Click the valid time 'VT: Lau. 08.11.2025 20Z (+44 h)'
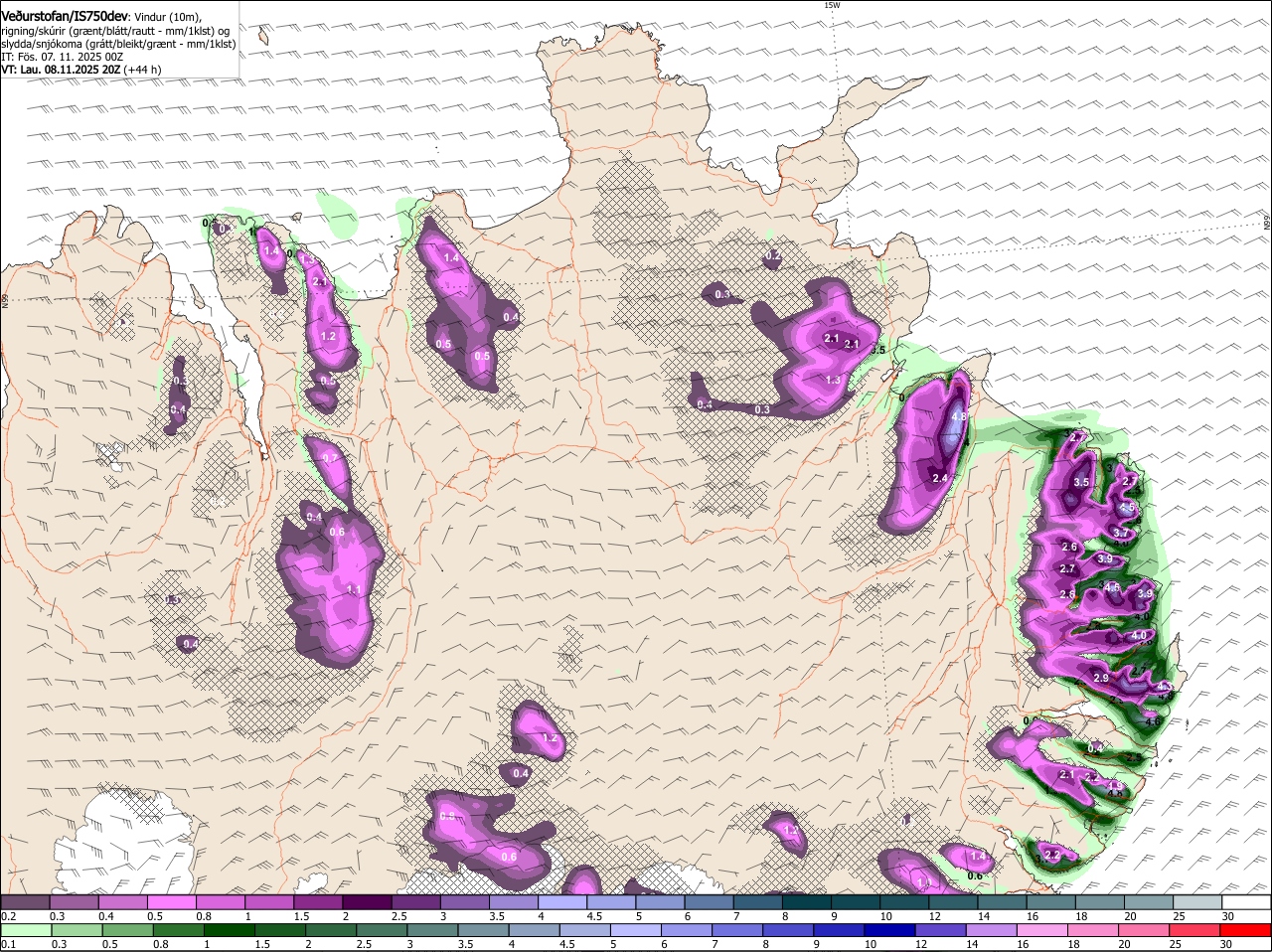This screenshot has height=952, width=1272. click(x=81, y=70)
